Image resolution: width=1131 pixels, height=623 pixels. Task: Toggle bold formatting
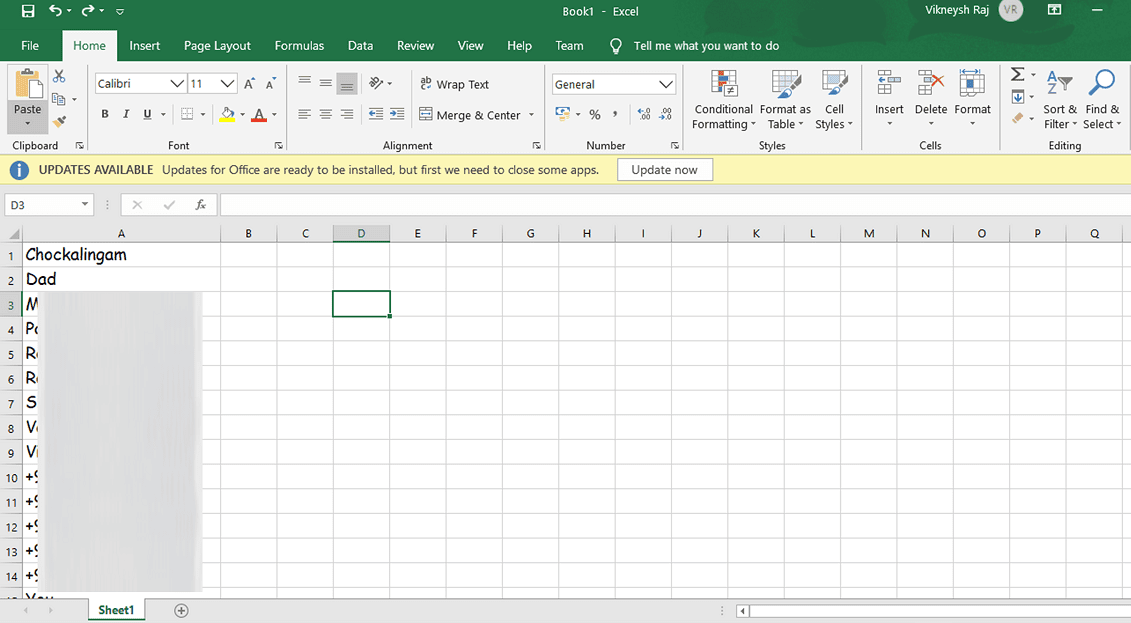point(105,114)
